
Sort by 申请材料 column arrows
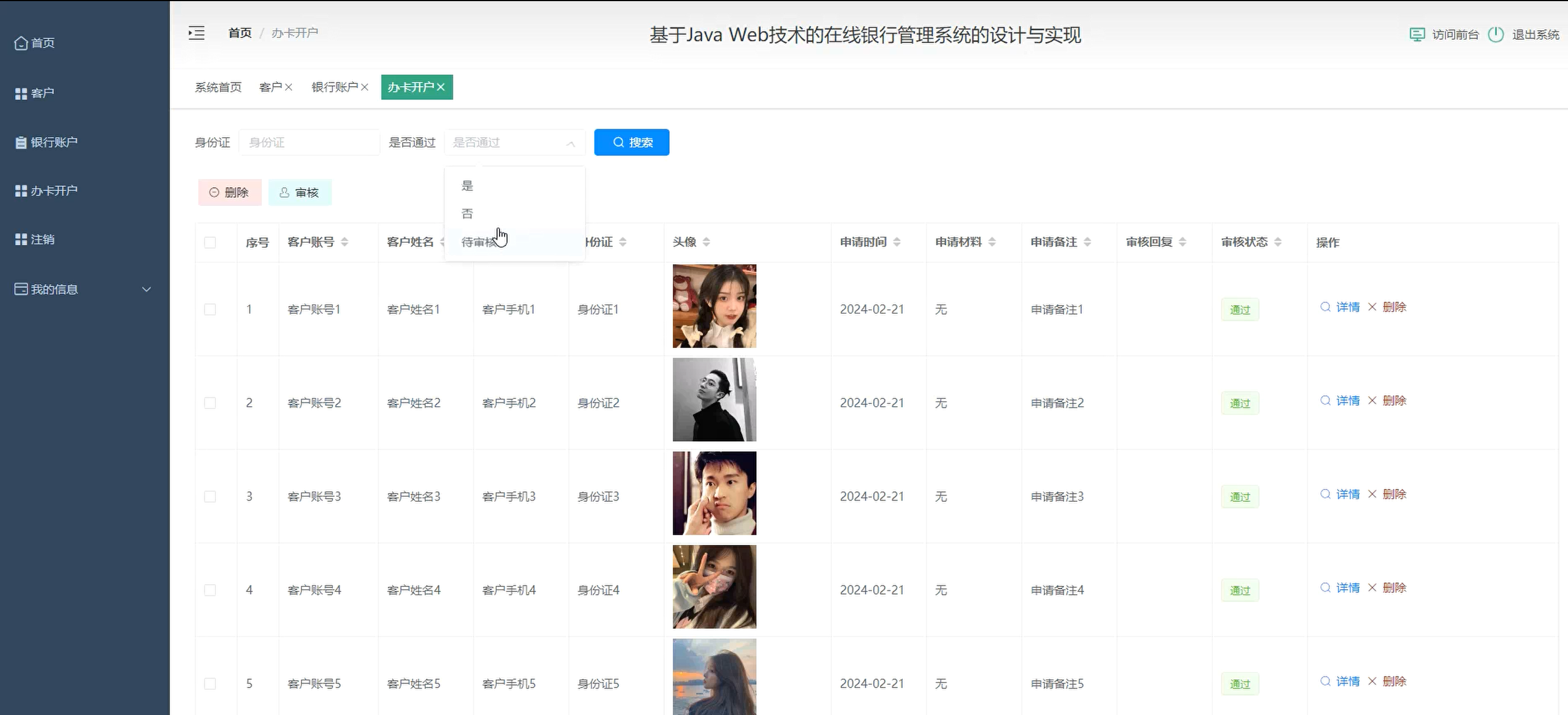[x=992, y=242]
